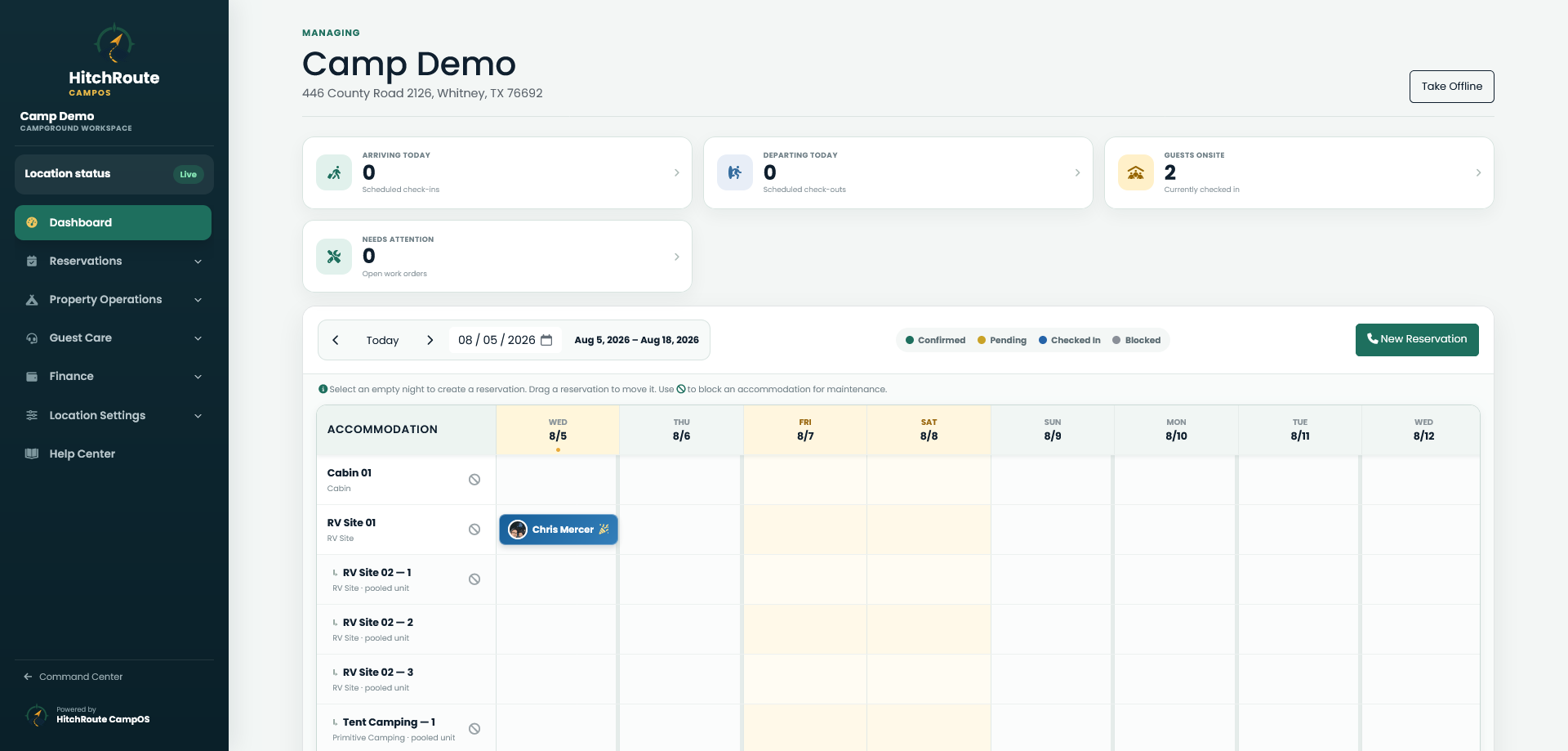Block Tent Camping — 1 with its block icon
Screen dimensions: 1568x751
click(x=474, y=729)
